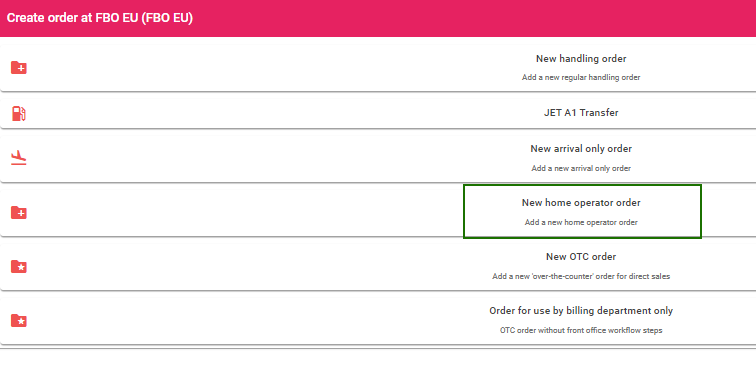Screen dimensions: 756x368
Task: Click 'OTC order without front office workflow steps' text
Action: 581,330
